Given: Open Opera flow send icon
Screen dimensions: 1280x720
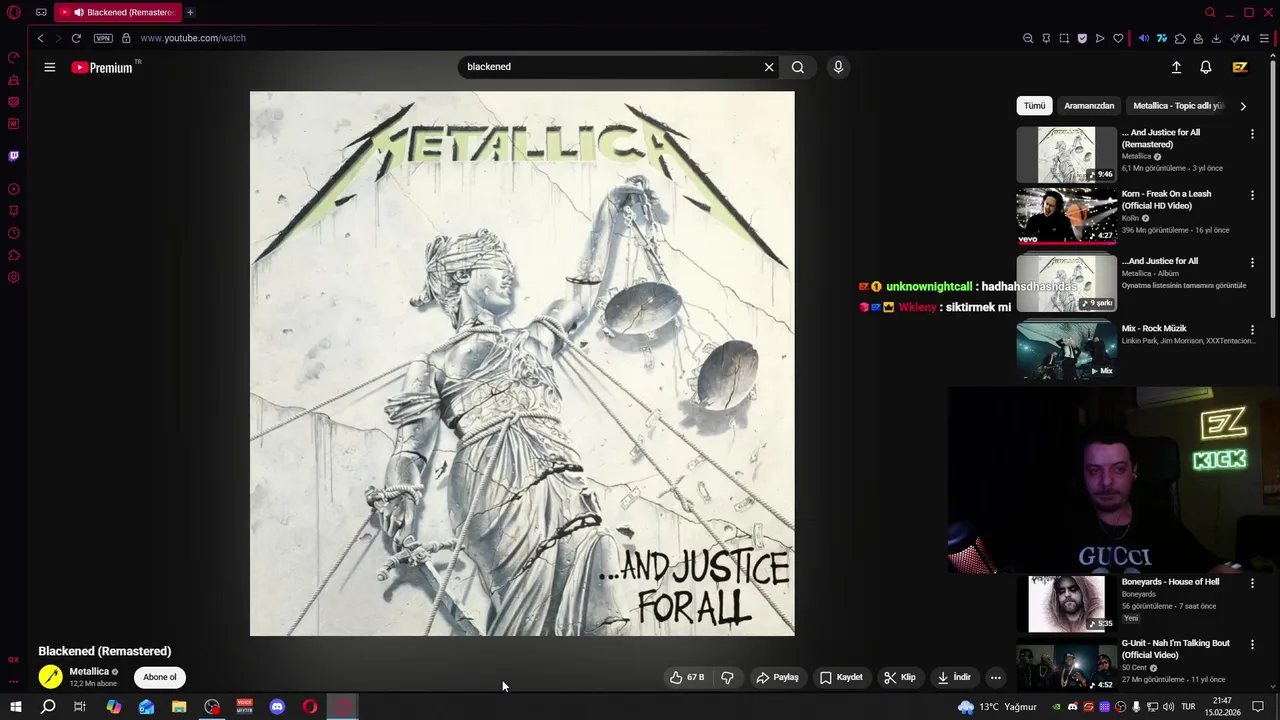Looking at the screenshot, I should 1100,38.
